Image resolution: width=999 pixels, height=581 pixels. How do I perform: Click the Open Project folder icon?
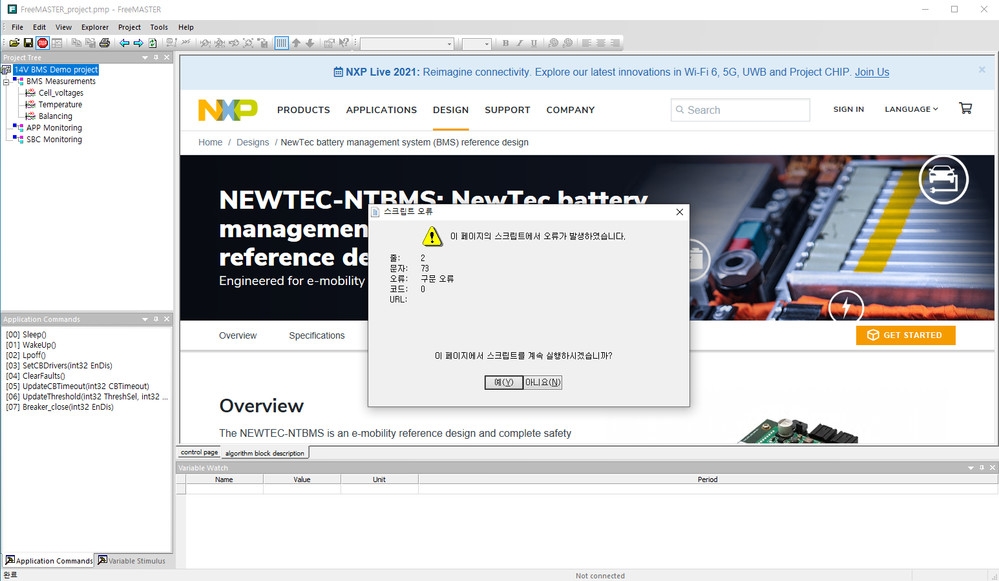tap(14, 43)
